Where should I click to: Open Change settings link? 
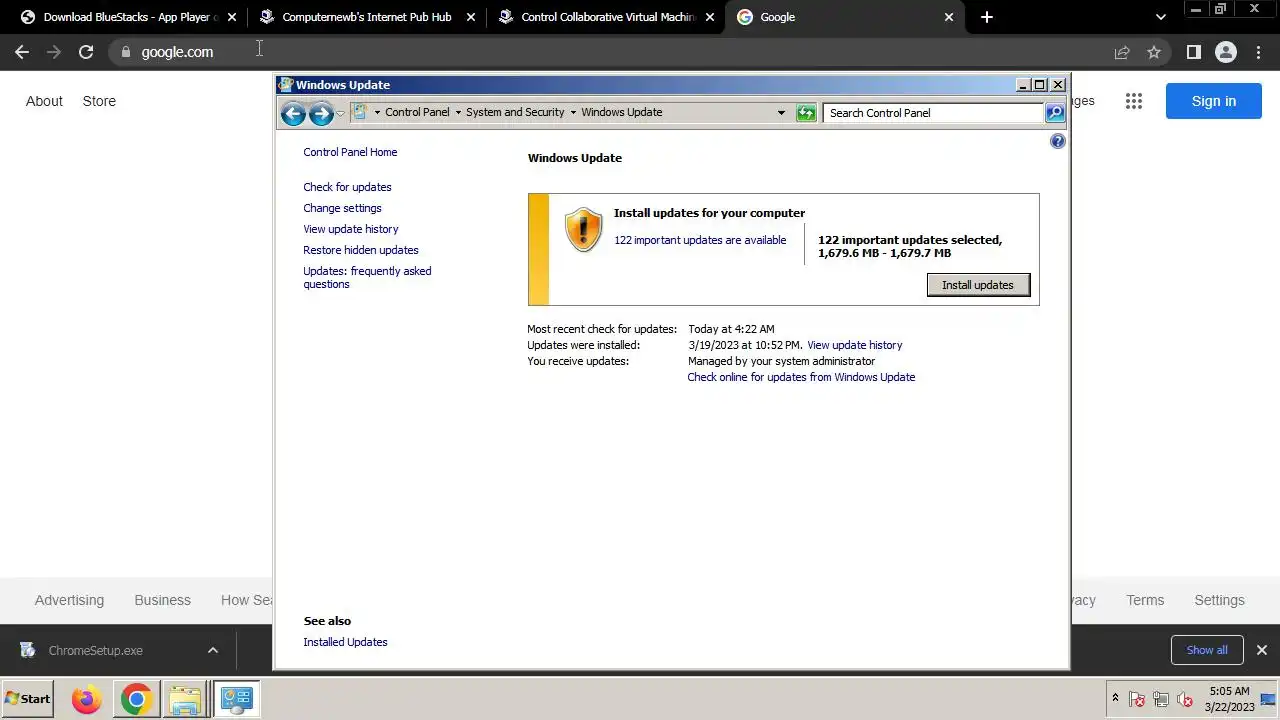(x=342, y=208)
